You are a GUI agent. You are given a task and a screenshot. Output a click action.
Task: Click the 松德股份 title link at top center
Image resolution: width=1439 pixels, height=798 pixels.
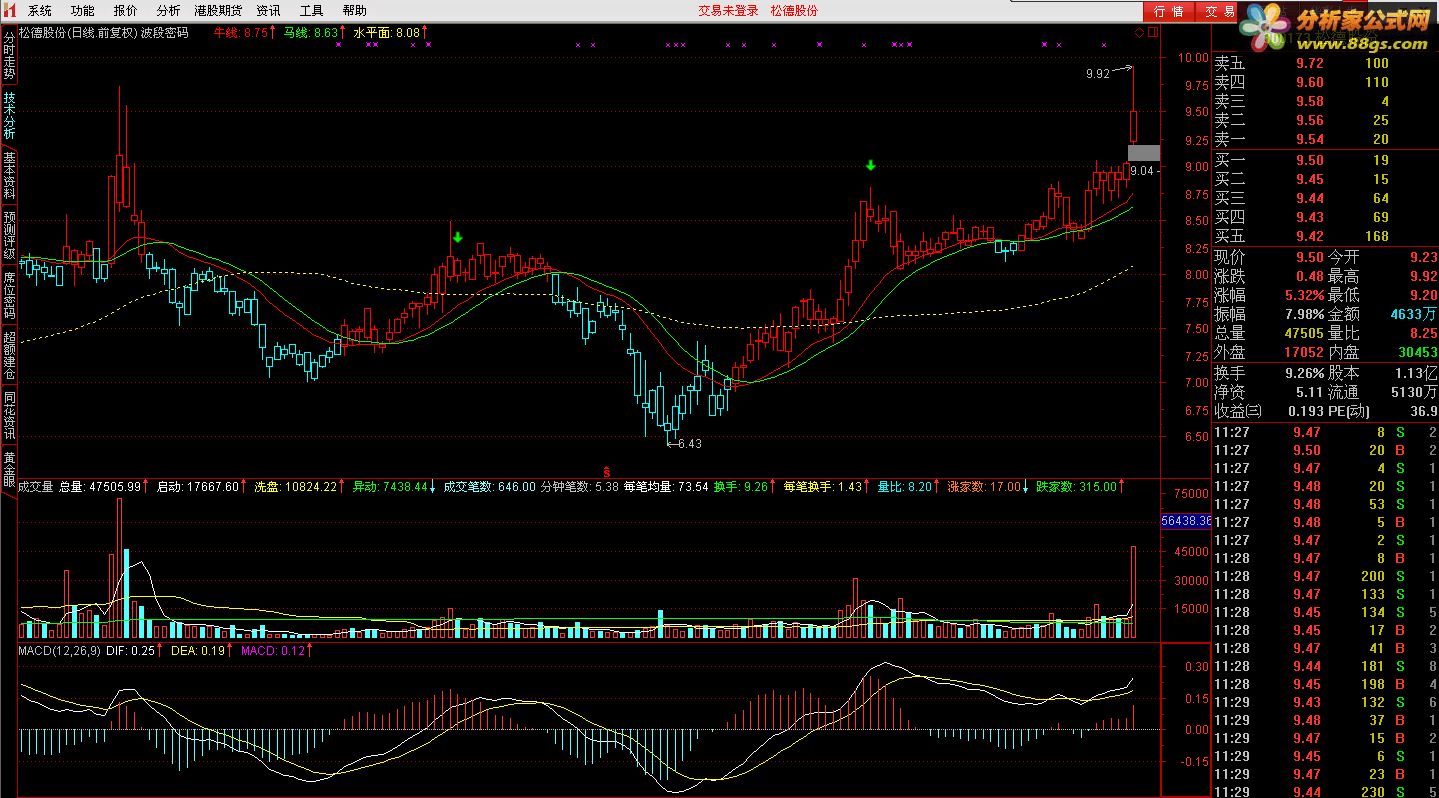tap(794, 11)
